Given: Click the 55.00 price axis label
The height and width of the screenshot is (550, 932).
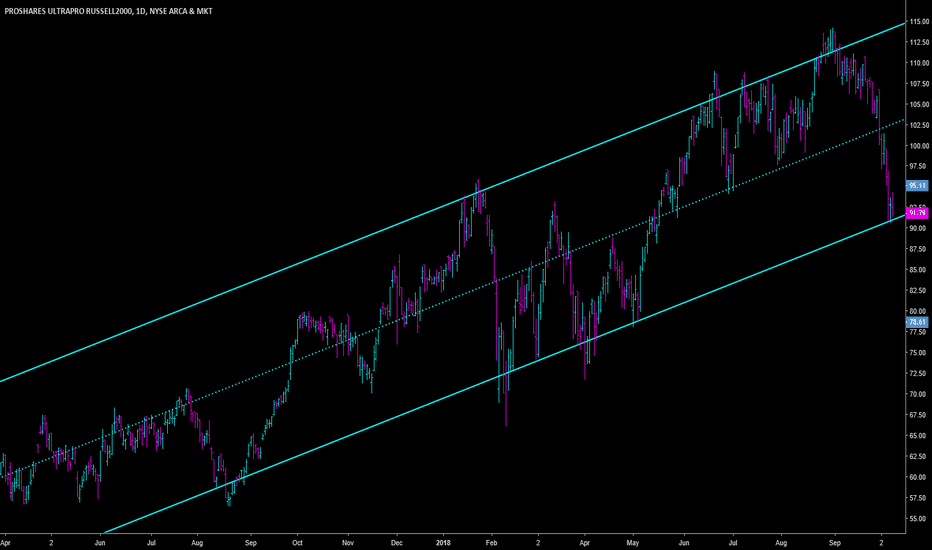Looking at the screenshot, I should pyautogui.click(x=919, y=518).
